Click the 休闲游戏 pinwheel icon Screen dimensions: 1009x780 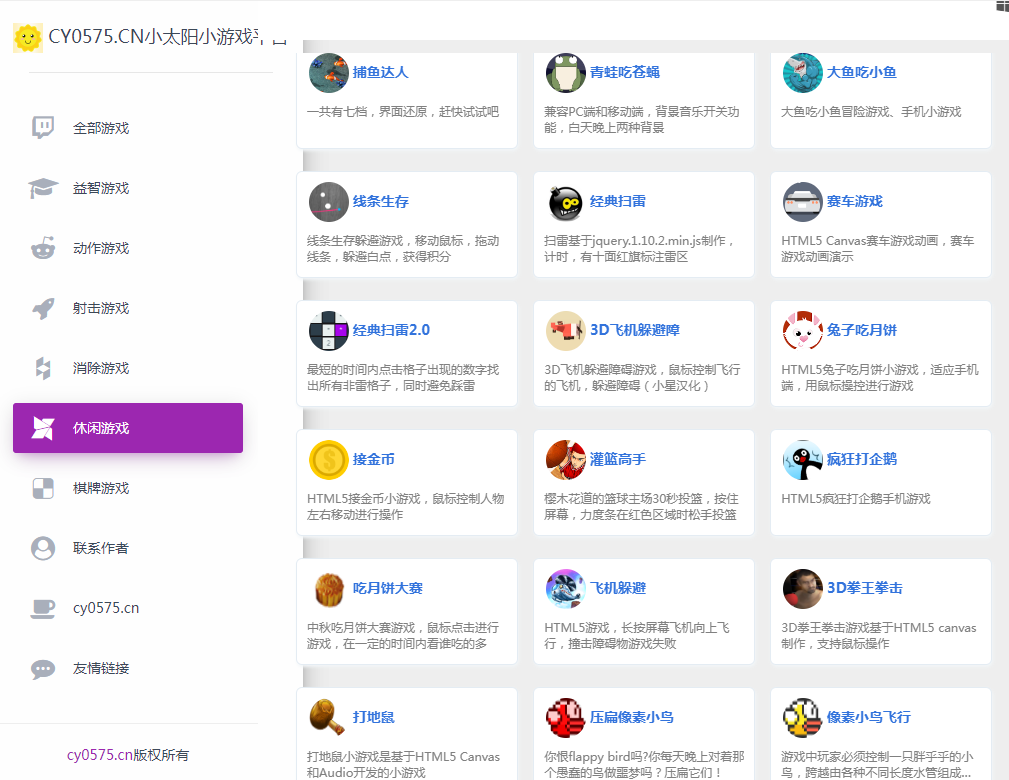coord(43,428)
